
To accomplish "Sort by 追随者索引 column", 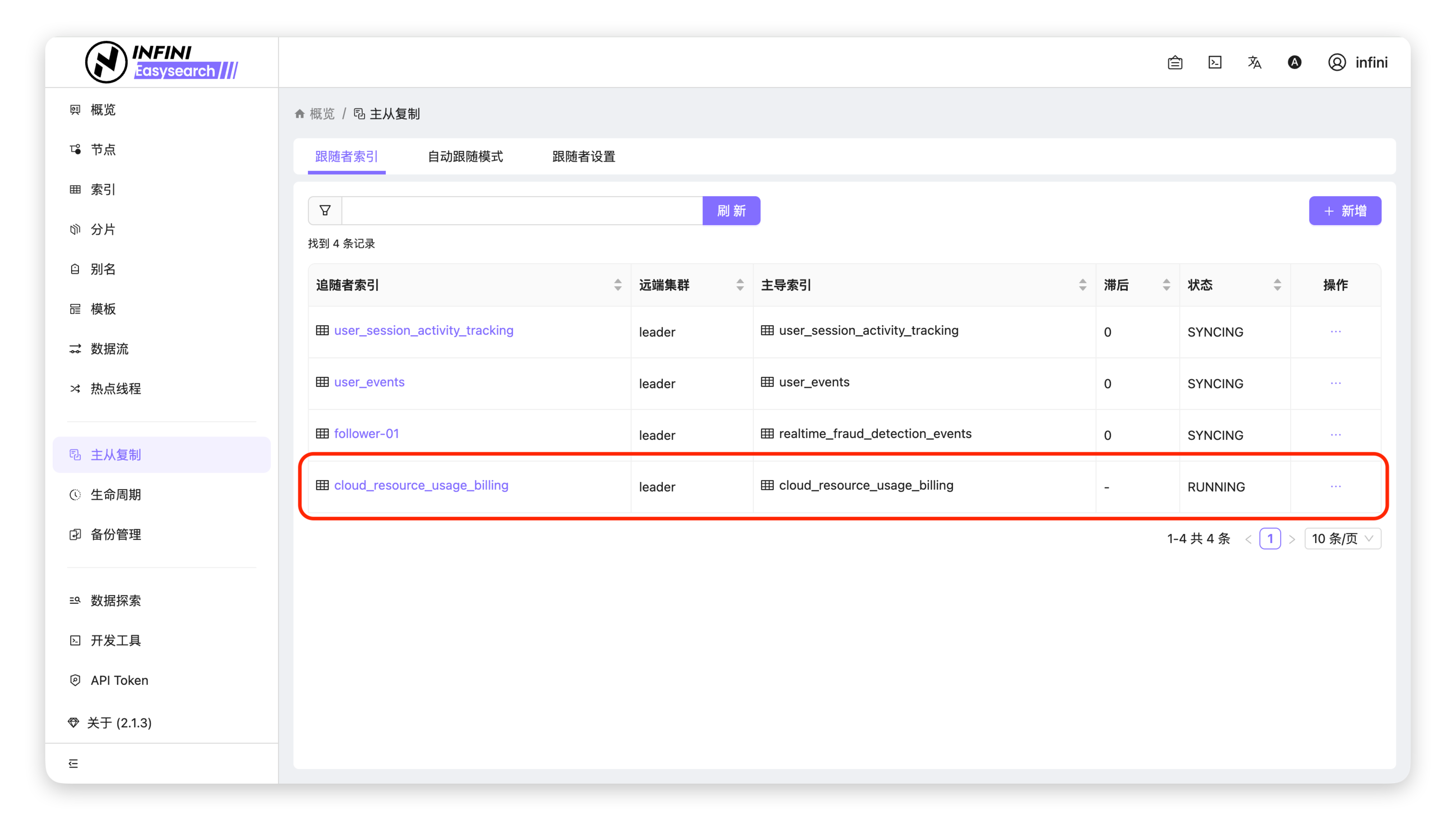I will (617, 285).
